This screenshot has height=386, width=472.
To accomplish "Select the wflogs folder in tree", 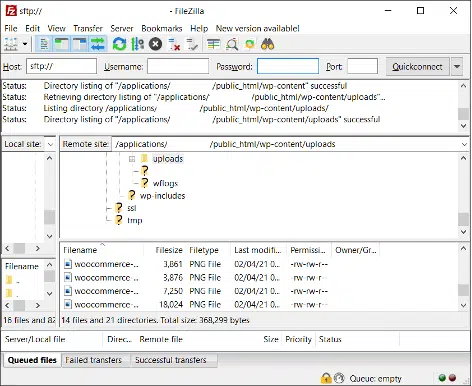I will click(165, 183).
